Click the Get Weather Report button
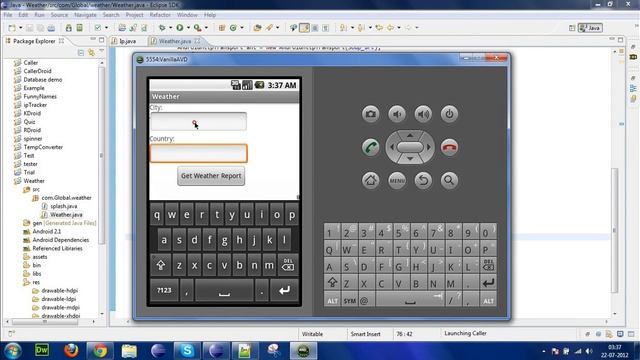This screenshot has height=360, width=640. tap(211, 176)
